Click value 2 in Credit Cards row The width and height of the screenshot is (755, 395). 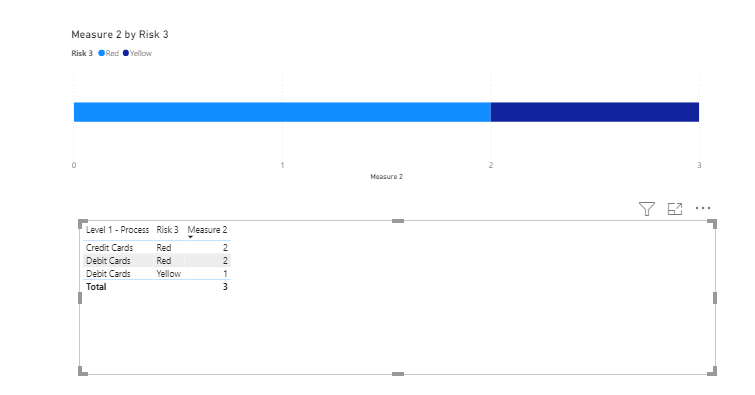pos(225,248)
